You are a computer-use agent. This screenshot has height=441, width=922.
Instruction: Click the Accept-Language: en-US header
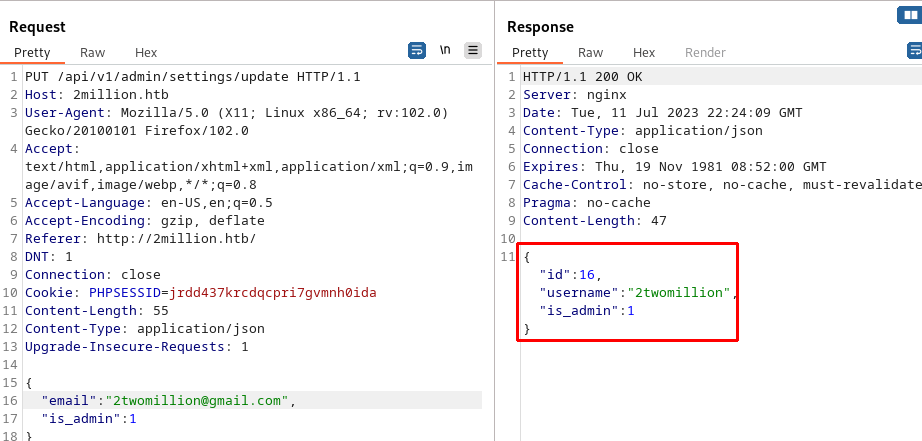148,203
